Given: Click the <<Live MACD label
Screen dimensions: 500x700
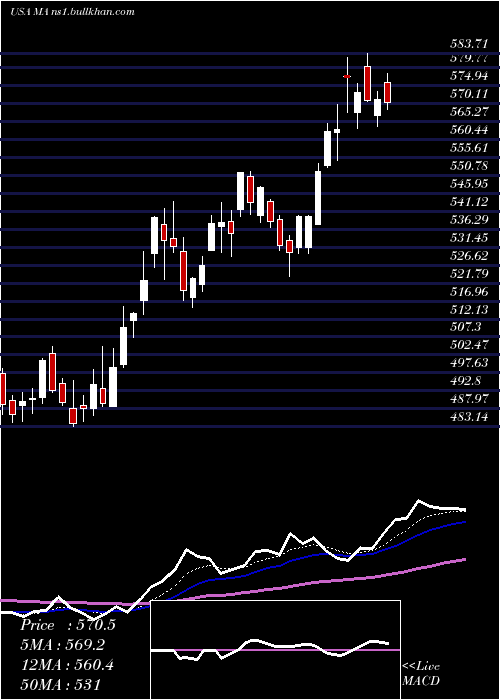Looking at the screenshot, I should (x=421, y=673).
